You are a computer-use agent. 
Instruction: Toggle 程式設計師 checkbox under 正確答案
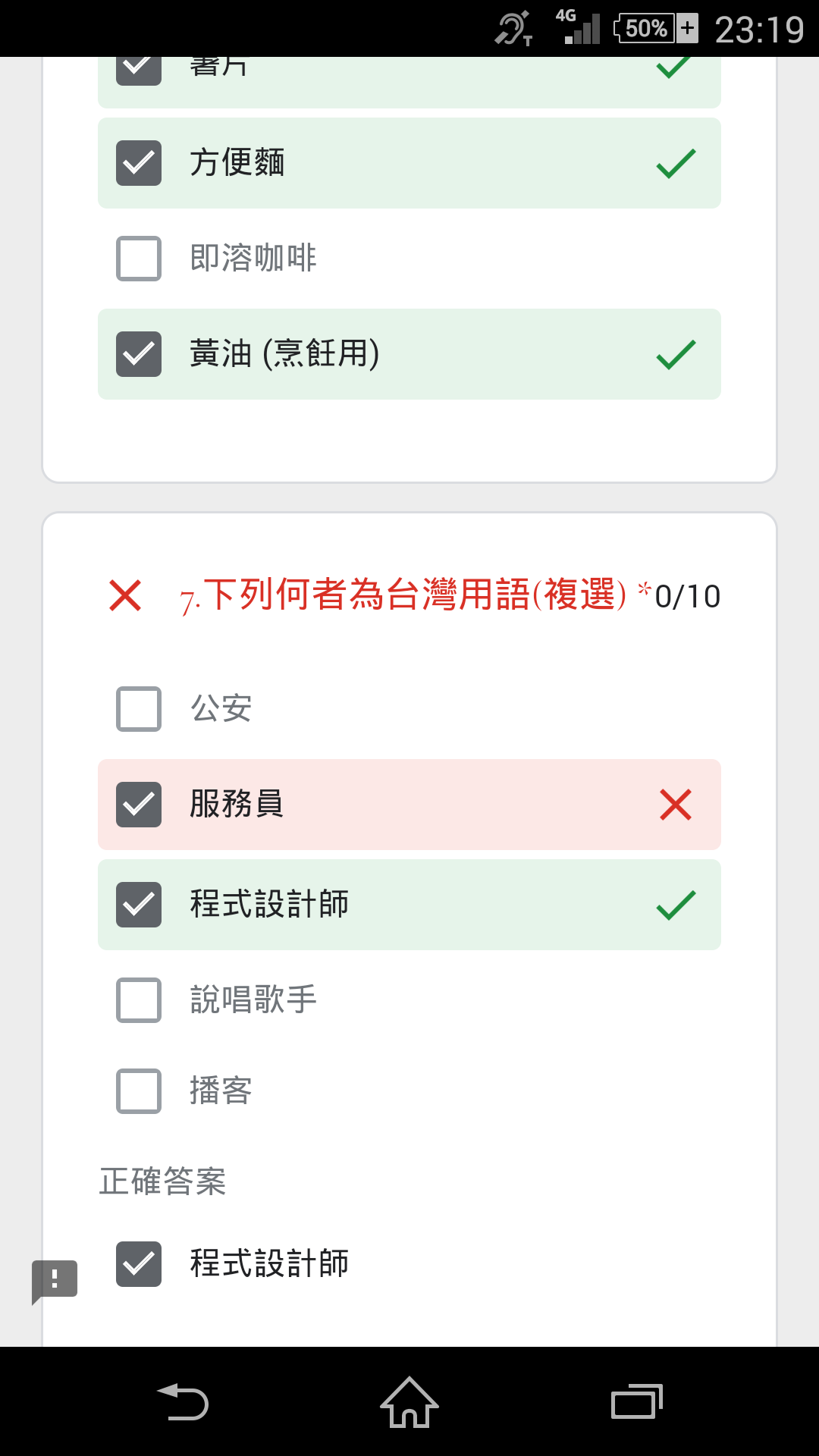click(139, 1264)
